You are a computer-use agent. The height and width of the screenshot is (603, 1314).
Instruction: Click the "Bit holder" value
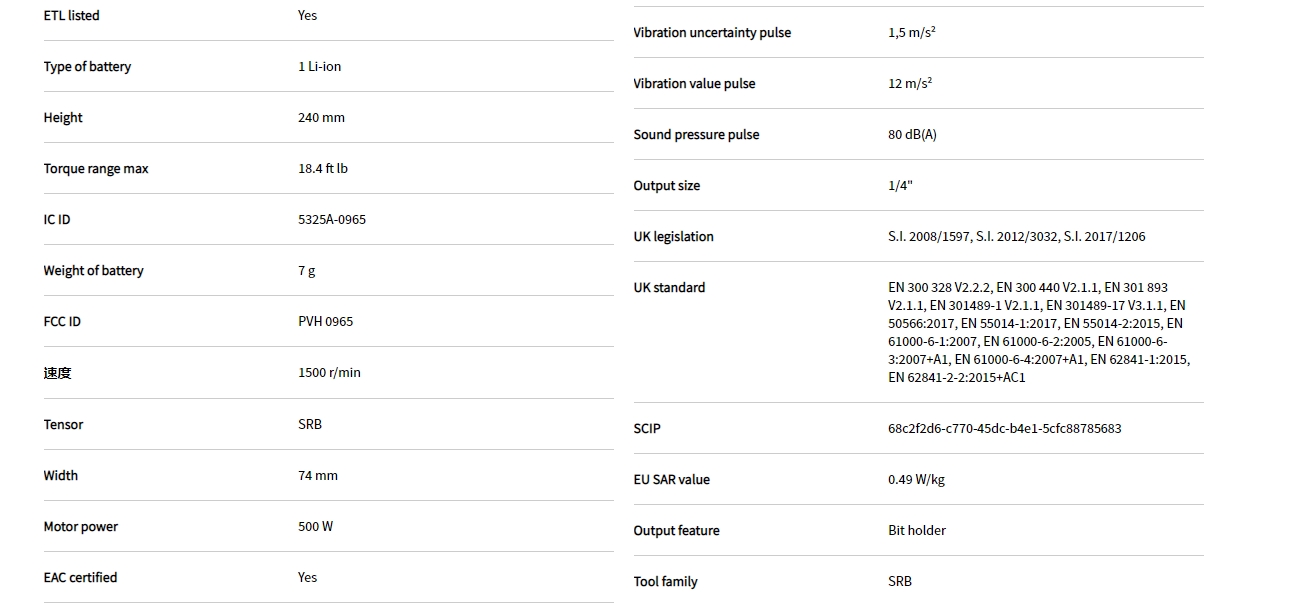tap(916, 531)
